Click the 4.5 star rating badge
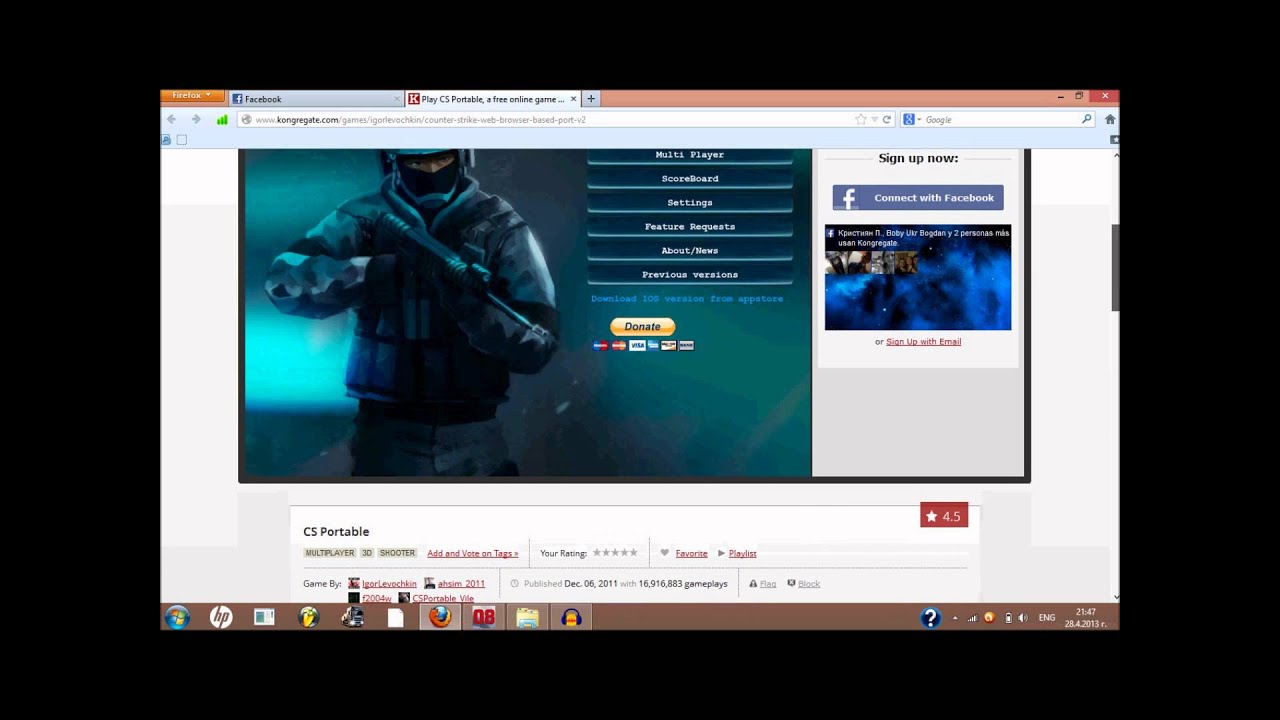The image size is (1280, 720). click(x=944, y=516)
